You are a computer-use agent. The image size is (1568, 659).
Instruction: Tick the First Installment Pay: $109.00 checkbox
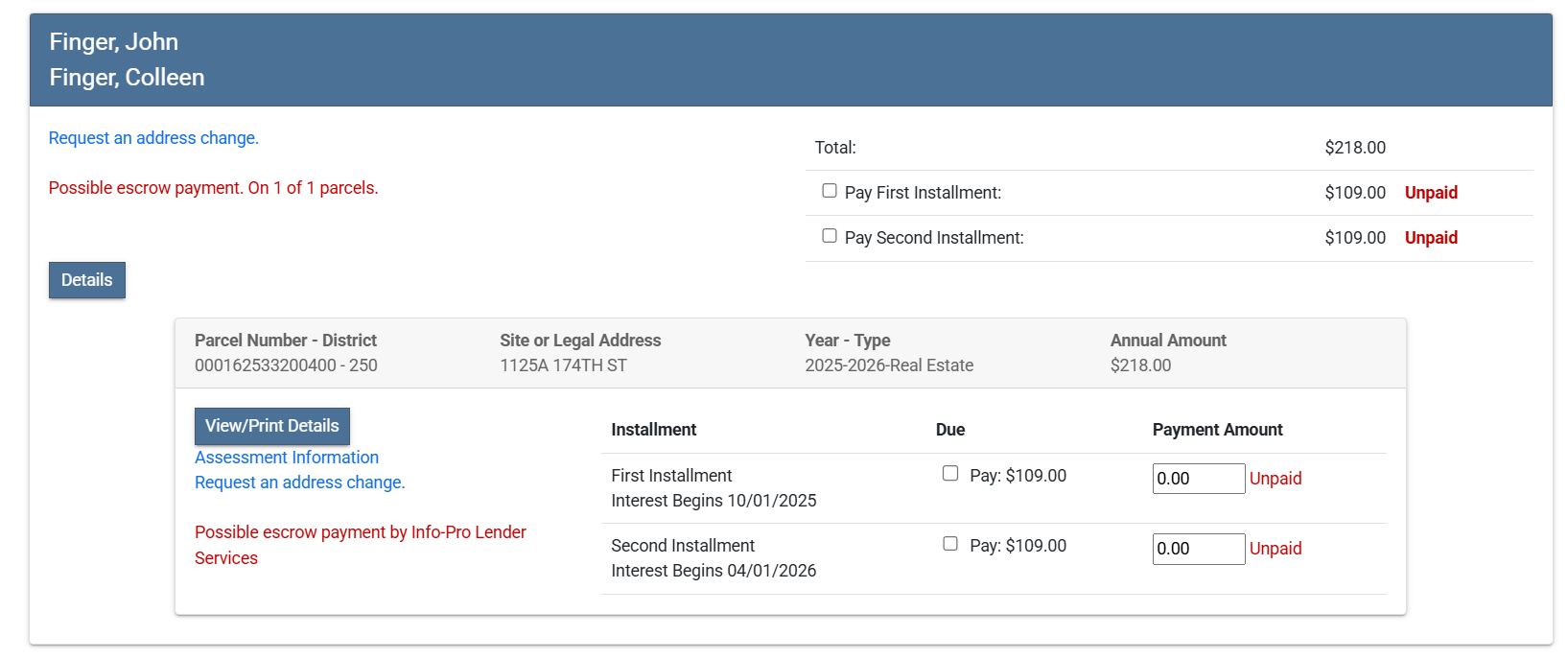tap(950, 474)
